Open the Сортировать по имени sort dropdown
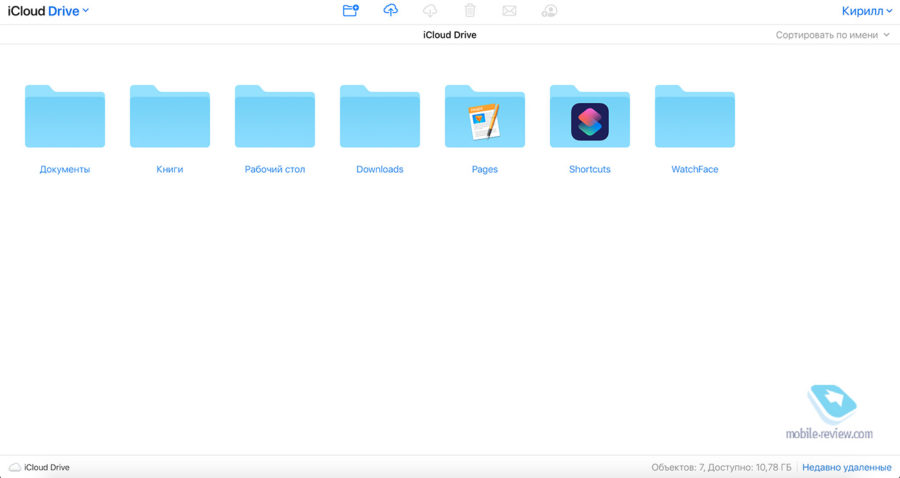Viewport: 900px width, 478px height. point(833,35)
